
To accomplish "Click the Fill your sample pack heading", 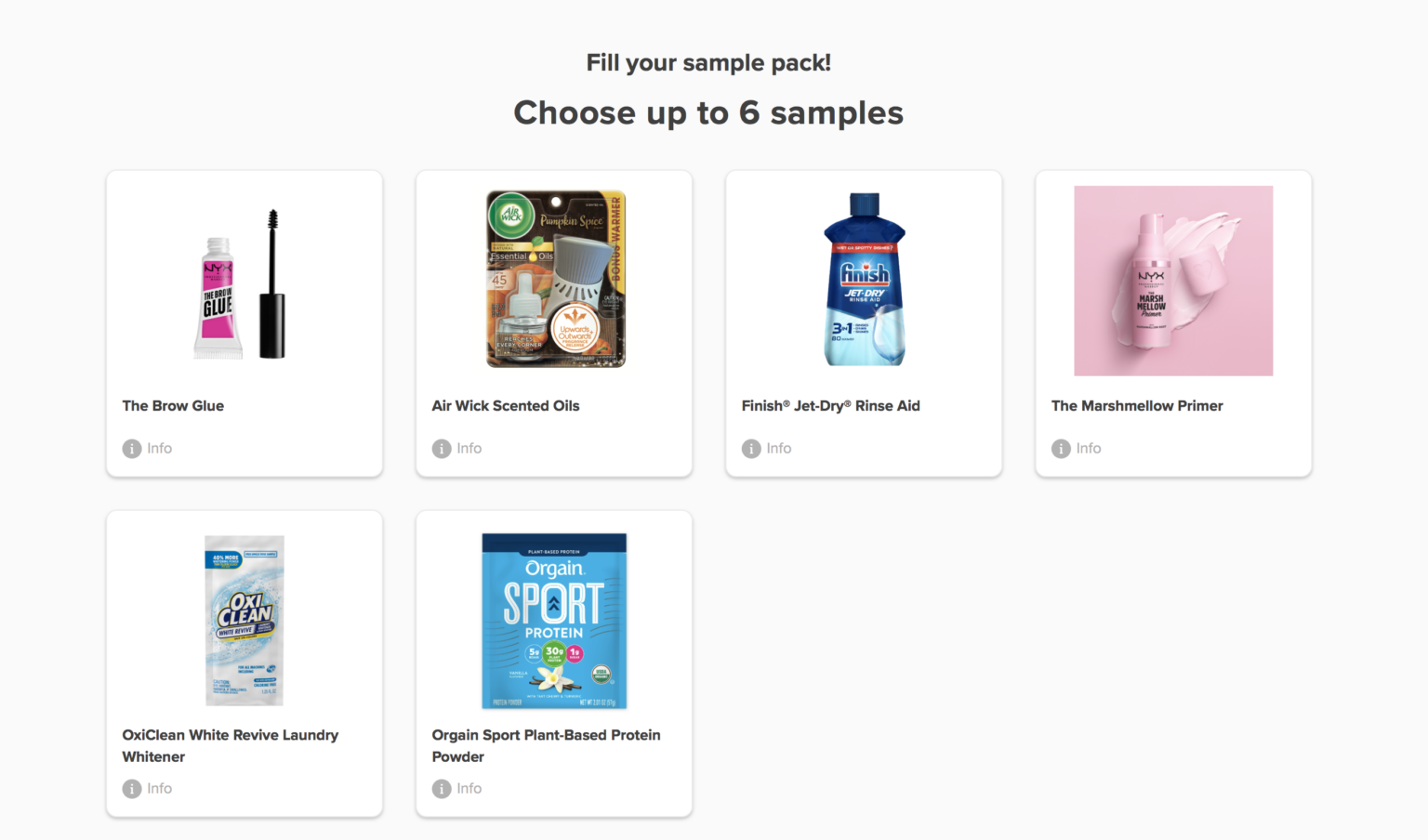I will [x=708, y=62].
